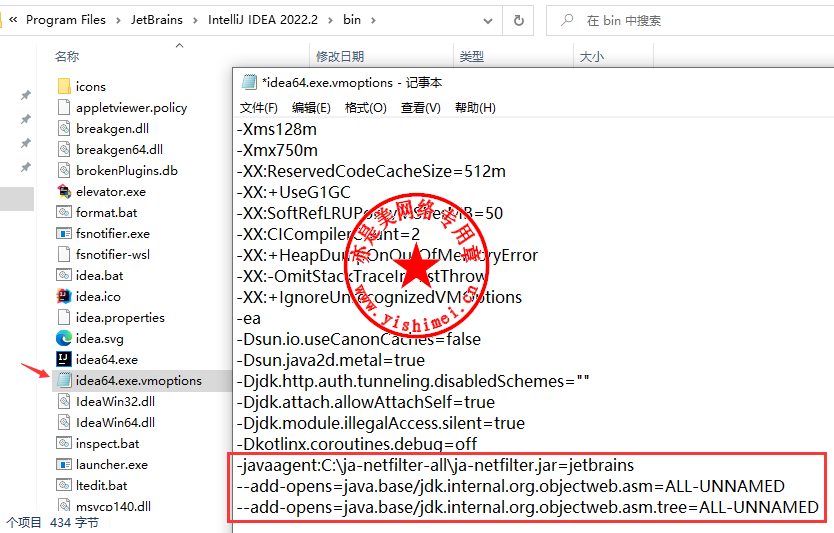Click the inspect.bat file icon

64,444
